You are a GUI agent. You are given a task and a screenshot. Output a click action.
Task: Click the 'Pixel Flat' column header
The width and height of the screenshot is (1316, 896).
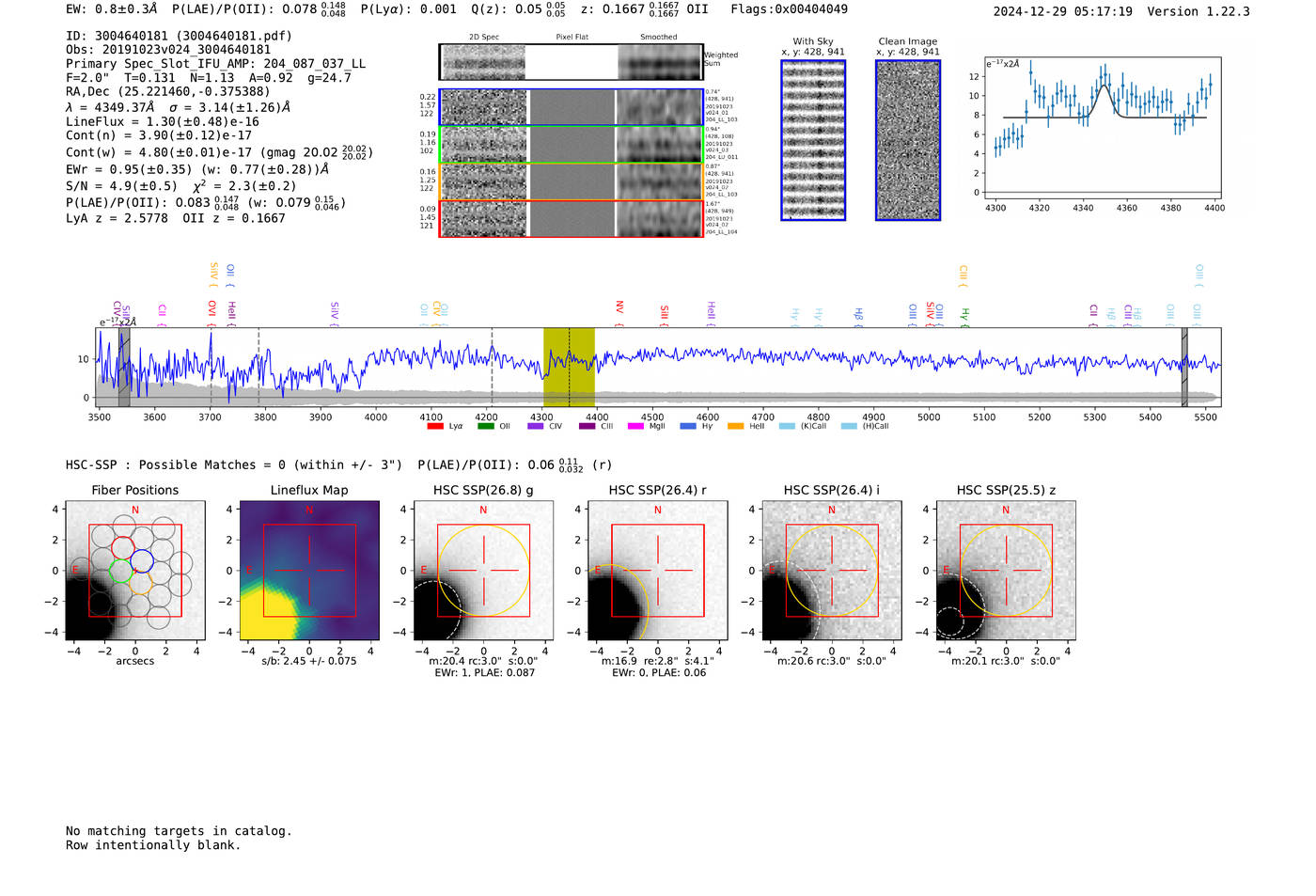point(572,37)
